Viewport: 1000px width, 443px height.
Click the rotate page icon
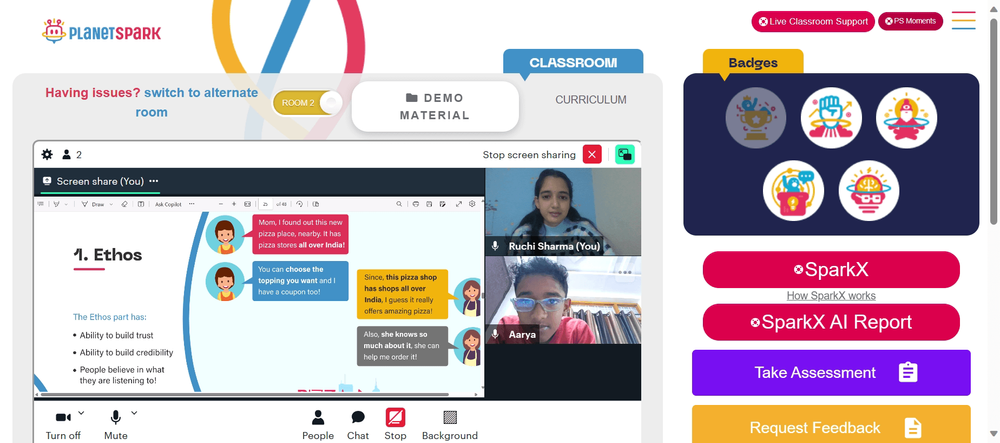tap(299, 204)
